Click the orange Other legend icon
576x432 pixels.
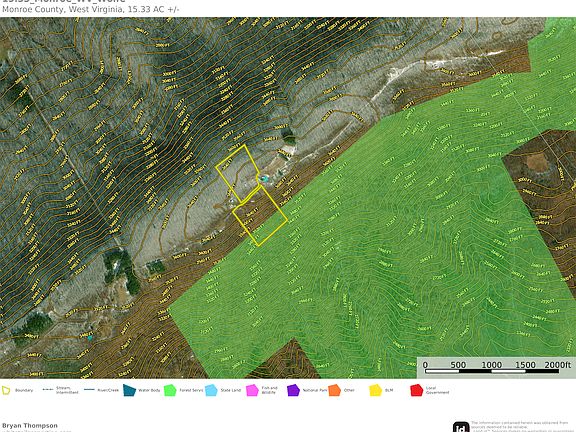click(334, 390)
